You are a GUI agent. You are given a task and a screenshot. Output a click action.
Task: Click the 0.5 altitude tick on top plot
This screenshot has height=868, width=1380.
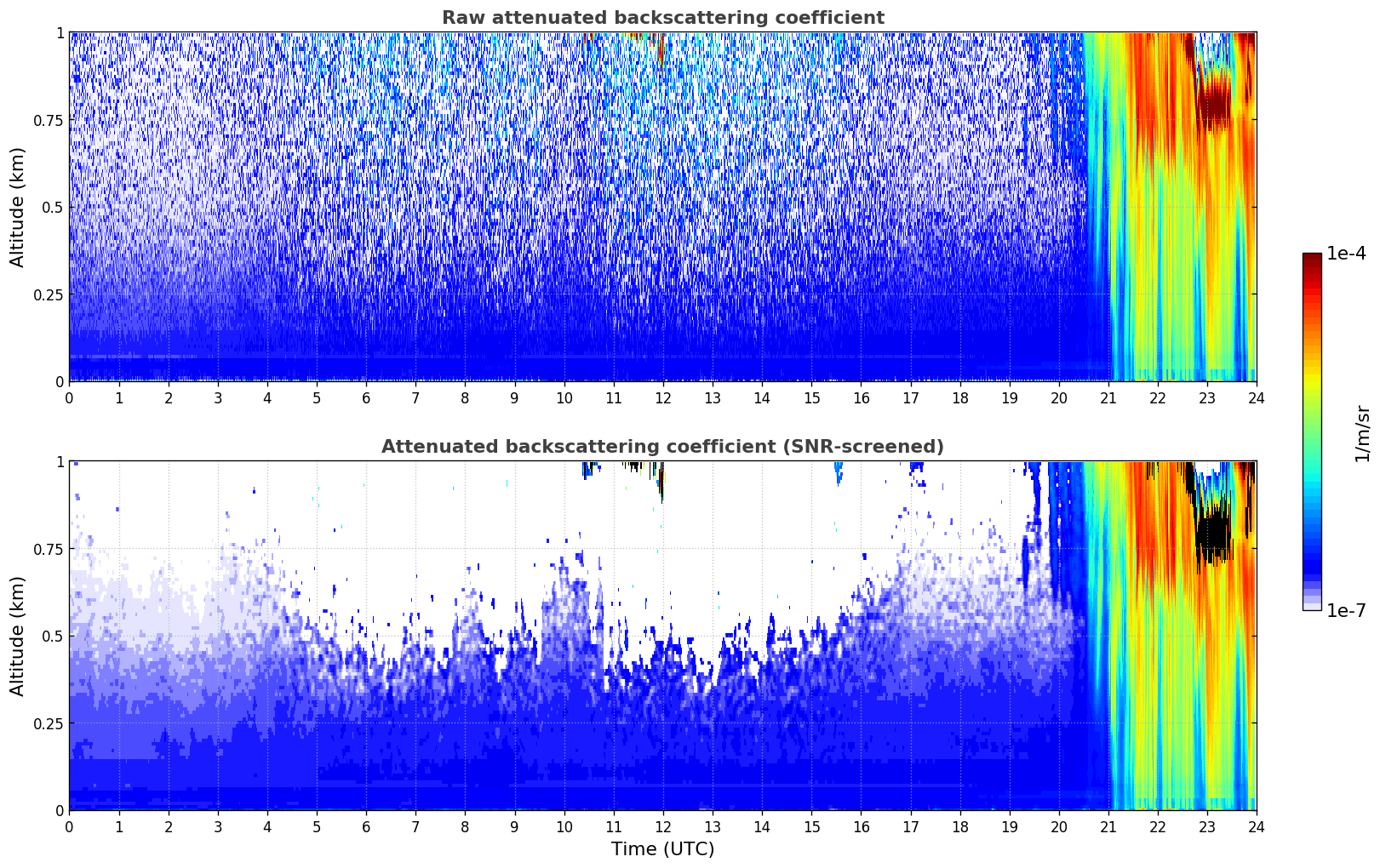(53, 208)
